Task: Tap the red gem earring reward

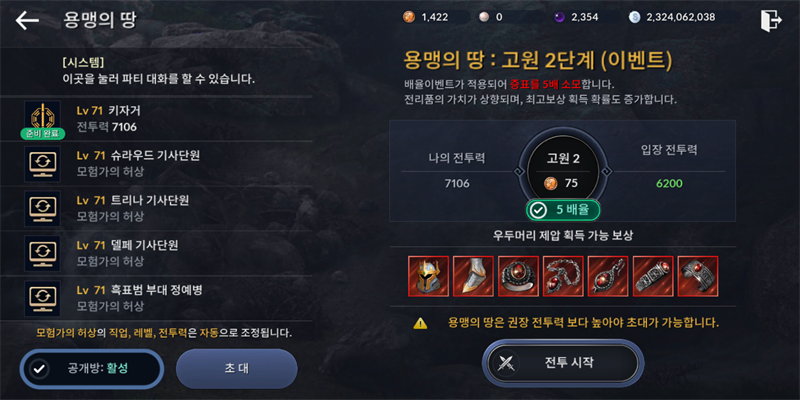Action: coord(608,276)
